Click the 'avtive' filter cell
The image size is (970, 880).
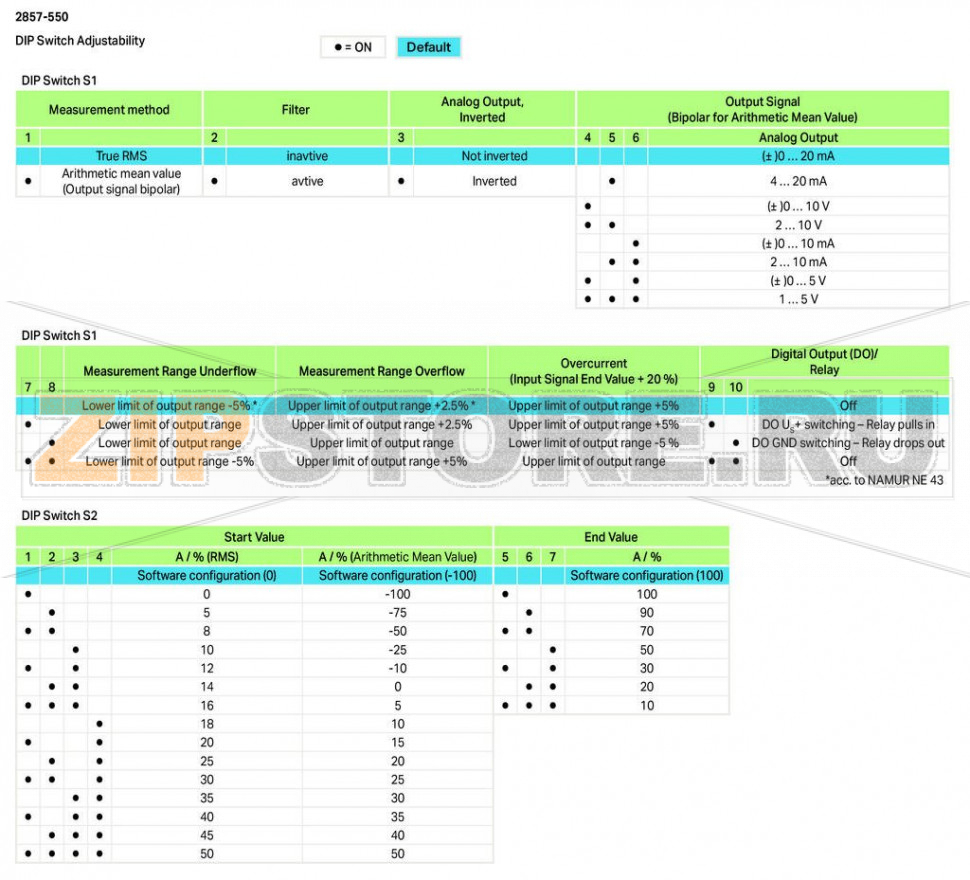307,181
